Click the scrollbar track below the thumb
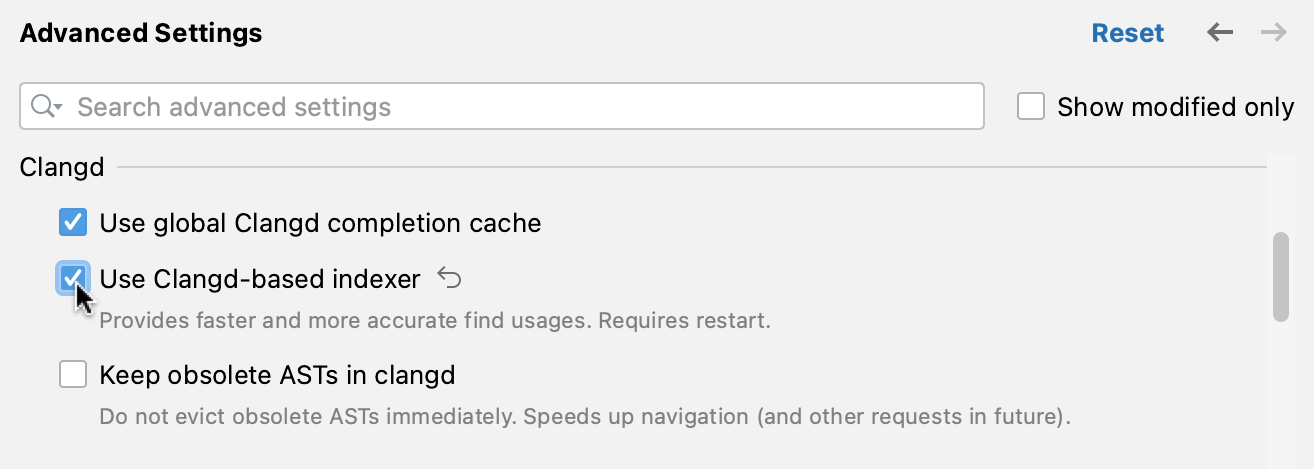This screenshot has height=469, width=1314. point(1280,400)
